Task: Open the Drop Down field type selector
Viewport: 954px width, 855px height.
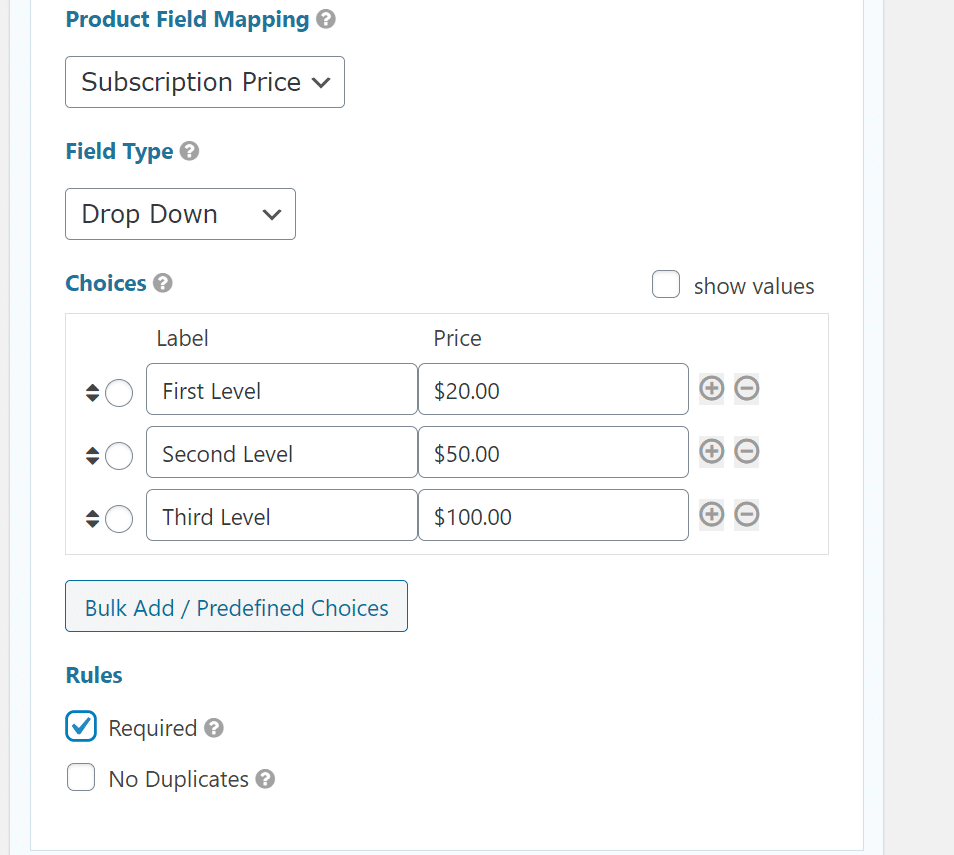Action: 180,214
